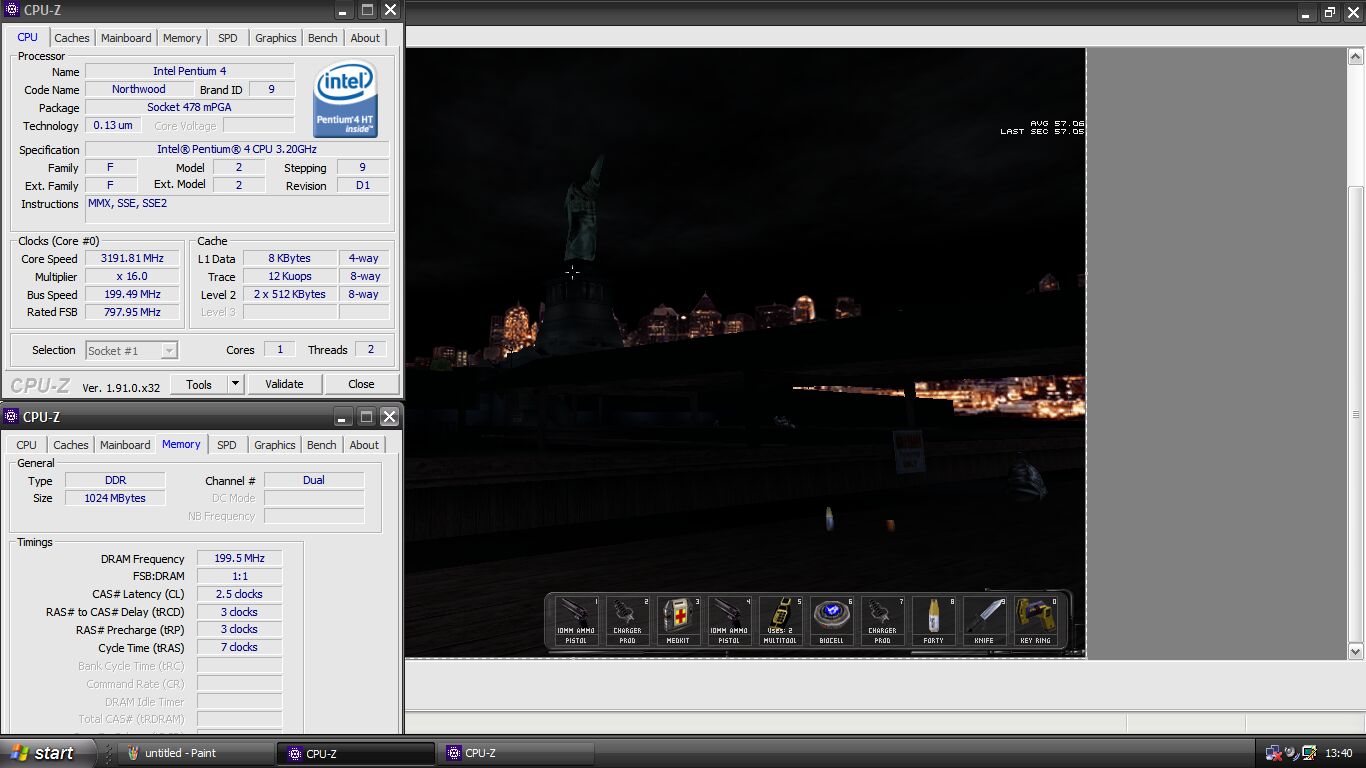The image size is (1366, 768).
Task: Click the 7 clocks tRAS value
Action: pos(239,647)
